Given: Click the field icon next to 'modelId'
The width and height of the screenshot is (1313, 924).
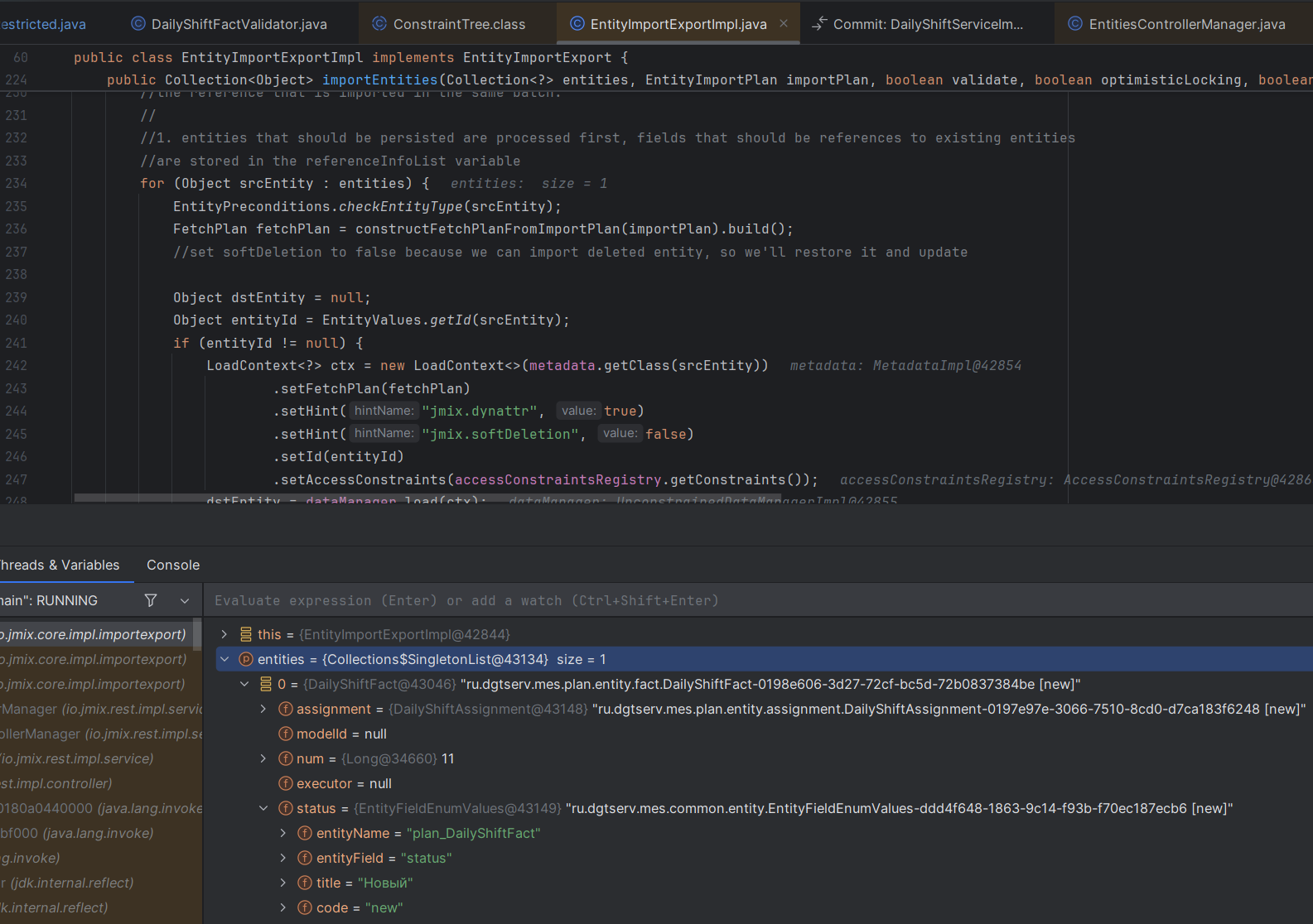Looking at the screenshot, I should point(286,734).
